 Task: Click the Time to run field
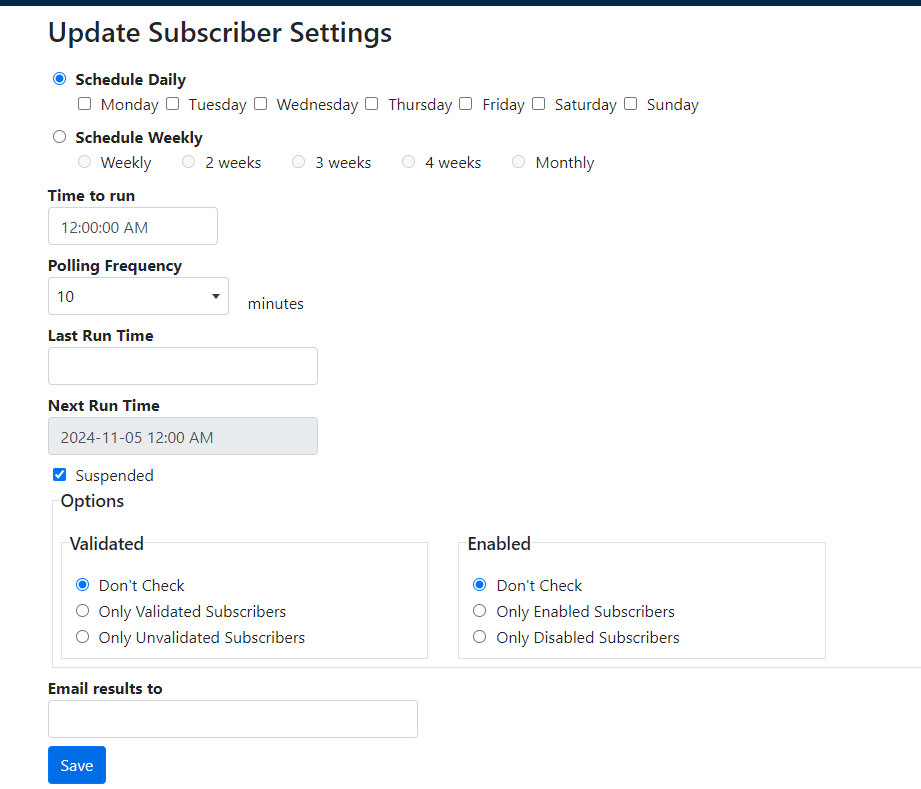[x=132, y=226]
